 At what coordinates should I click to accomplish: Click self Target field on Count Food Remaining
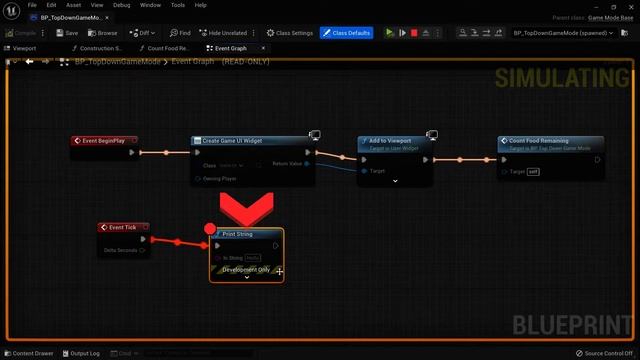(x=533, y=172)
